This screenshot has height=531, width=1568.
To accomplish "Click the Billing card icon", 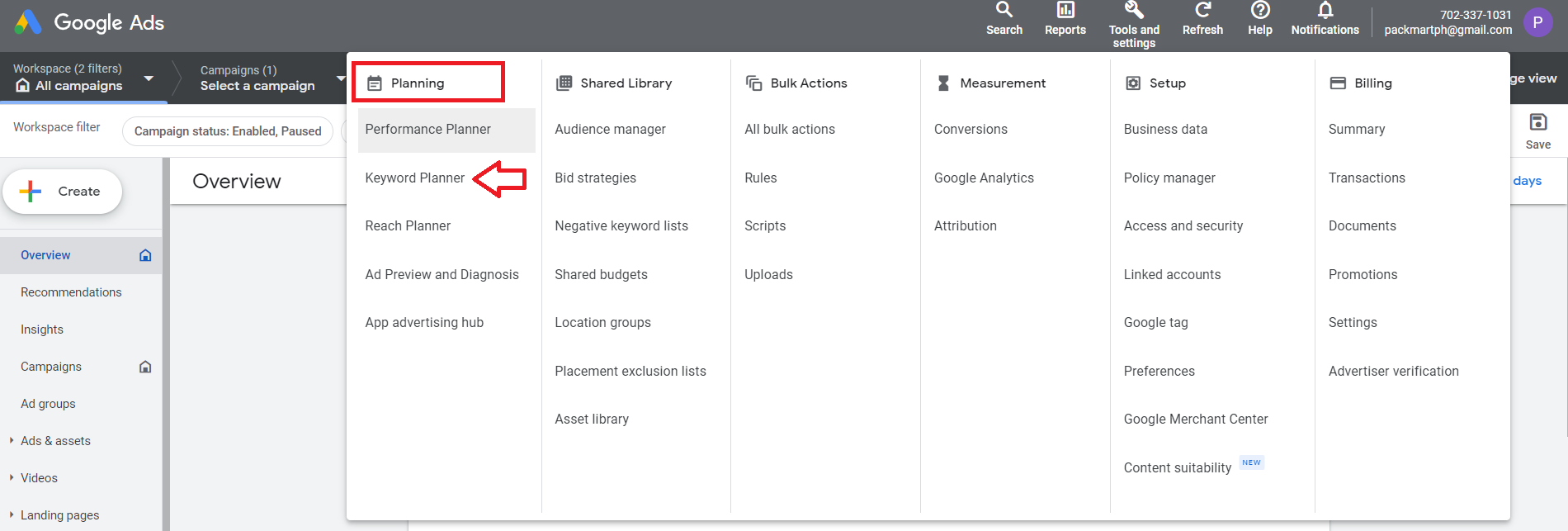I will [x=1338, y=83].
